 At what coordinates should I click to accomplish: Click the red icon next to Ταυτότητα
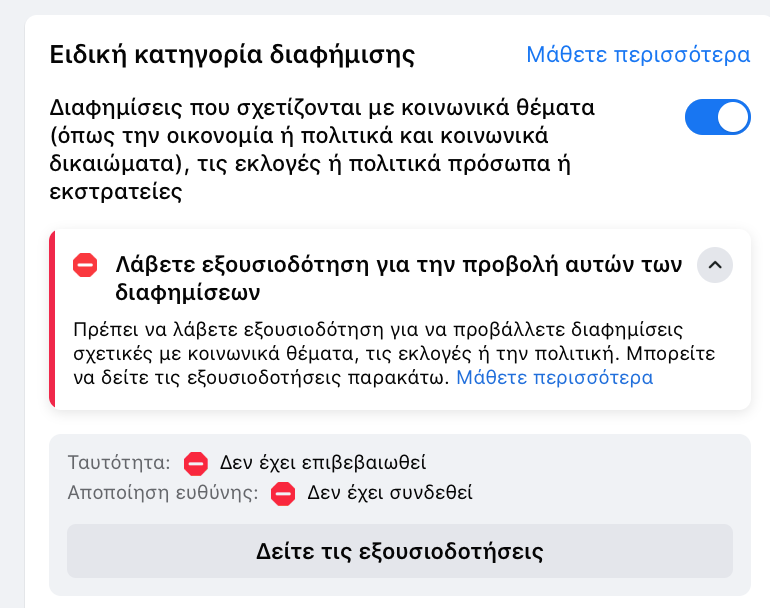[x=196, y=463]
